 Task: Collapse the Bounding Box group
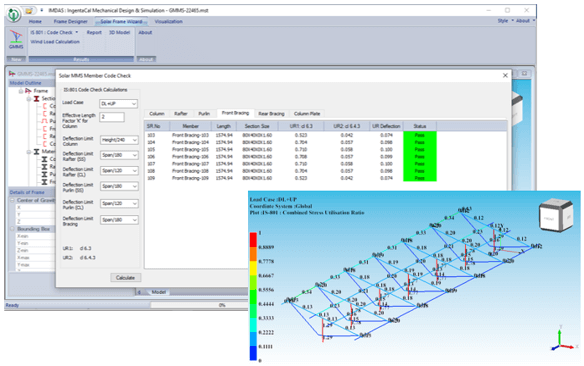[x=12, y=229]
